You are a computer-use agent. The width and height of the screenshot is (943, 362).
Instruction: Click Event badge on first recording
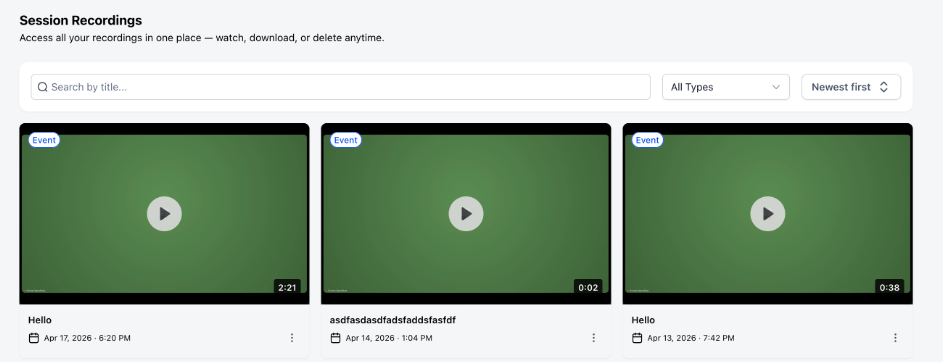point(44,140)
